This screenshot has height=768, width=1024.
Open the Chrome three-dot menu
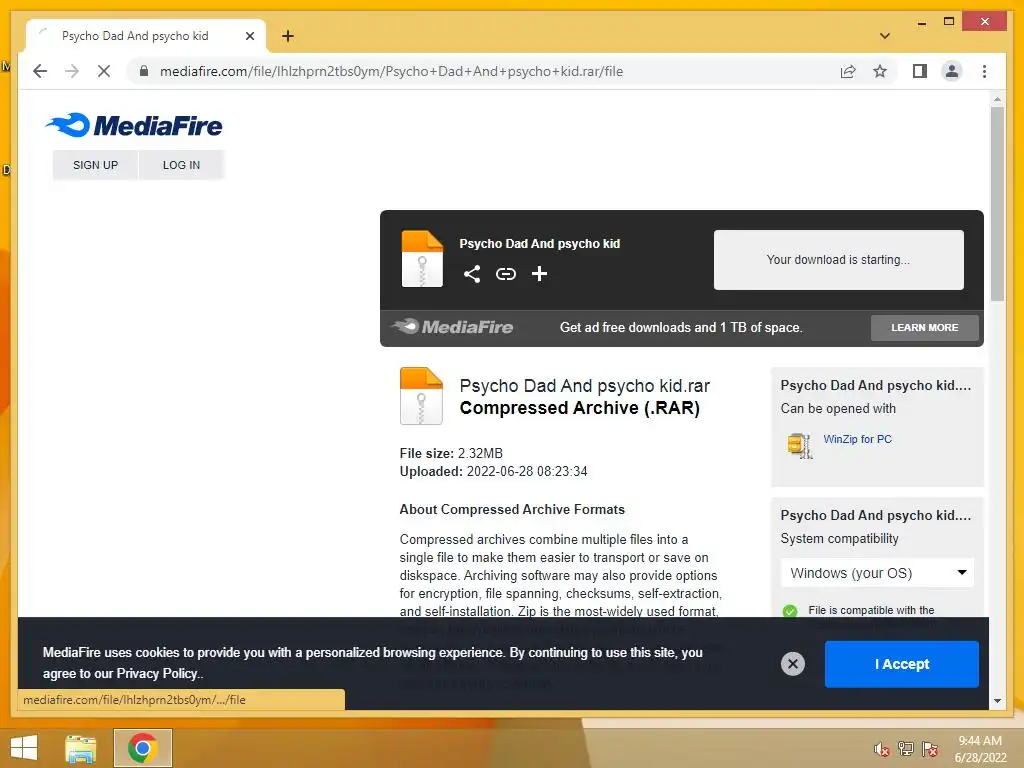coord(984,71)
